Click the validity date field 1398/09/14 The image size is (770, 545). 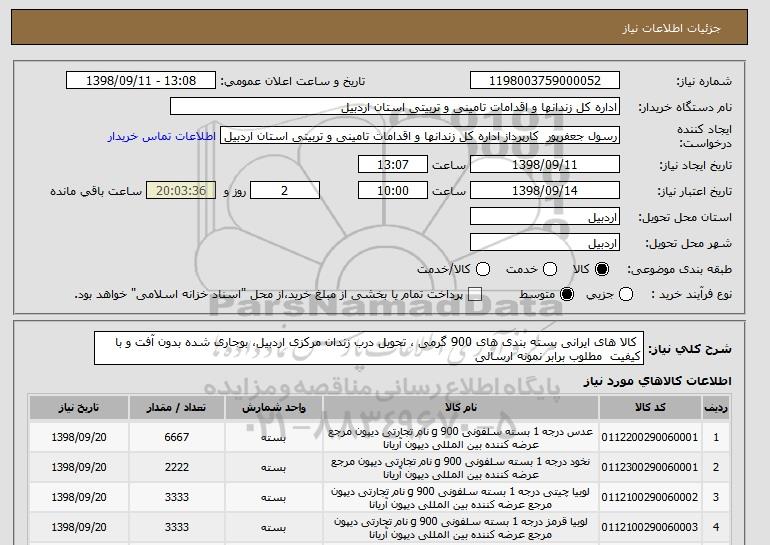point(545,191)
